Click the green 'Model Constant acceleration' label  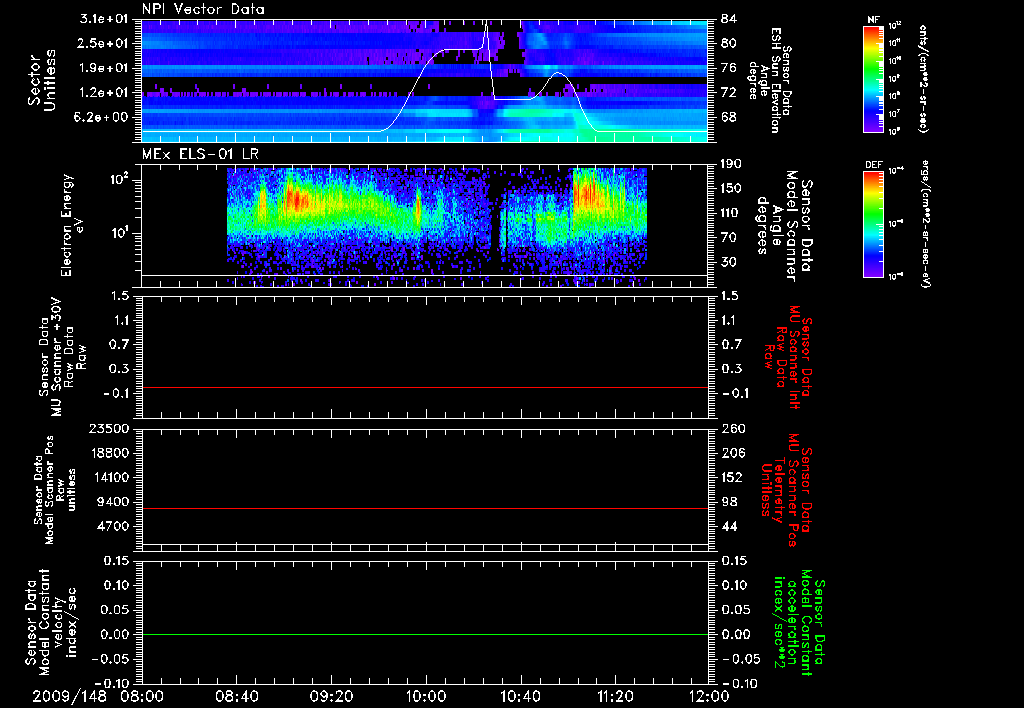(798, 622)
